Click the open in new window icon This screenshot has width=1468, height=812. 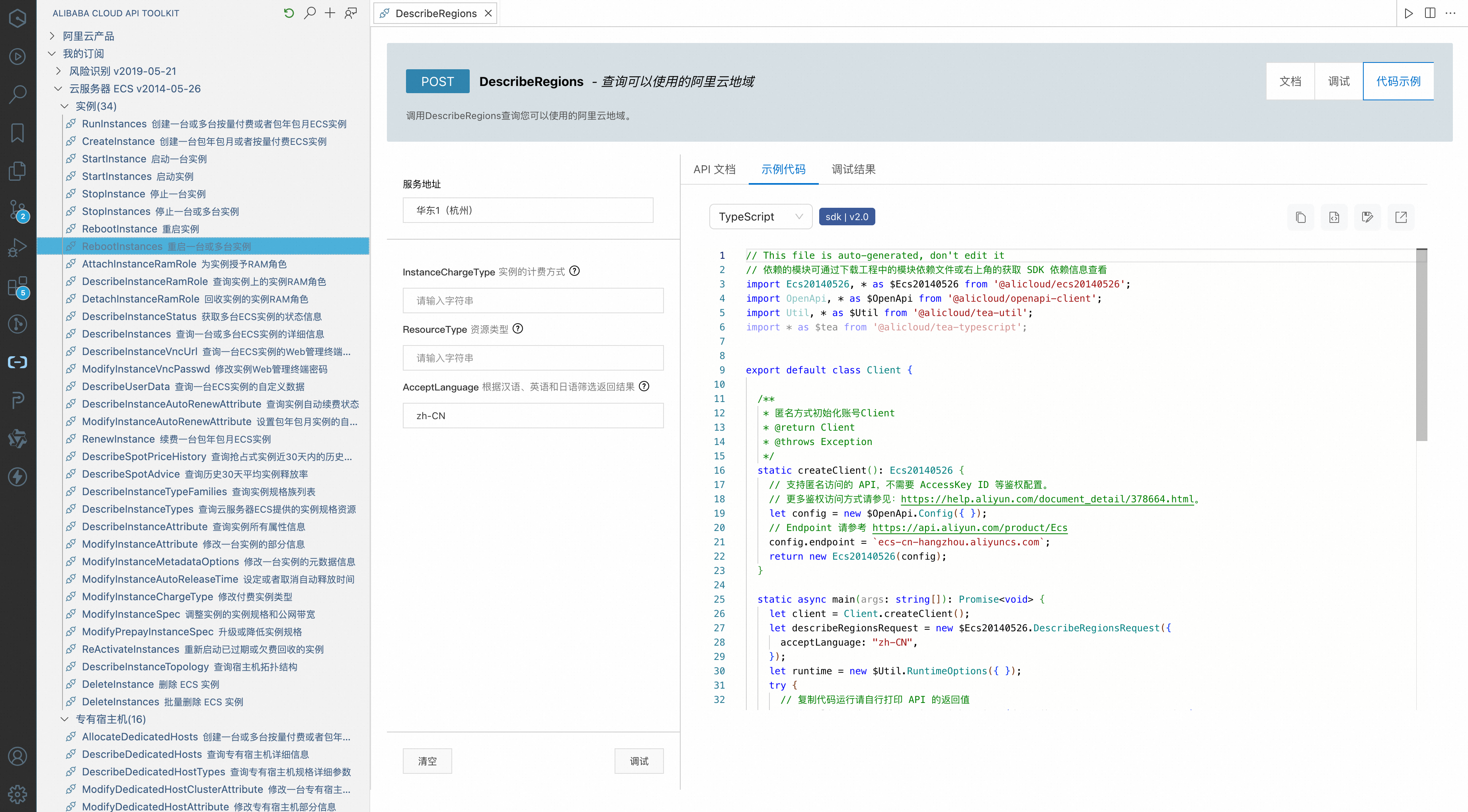(1401, 217)
